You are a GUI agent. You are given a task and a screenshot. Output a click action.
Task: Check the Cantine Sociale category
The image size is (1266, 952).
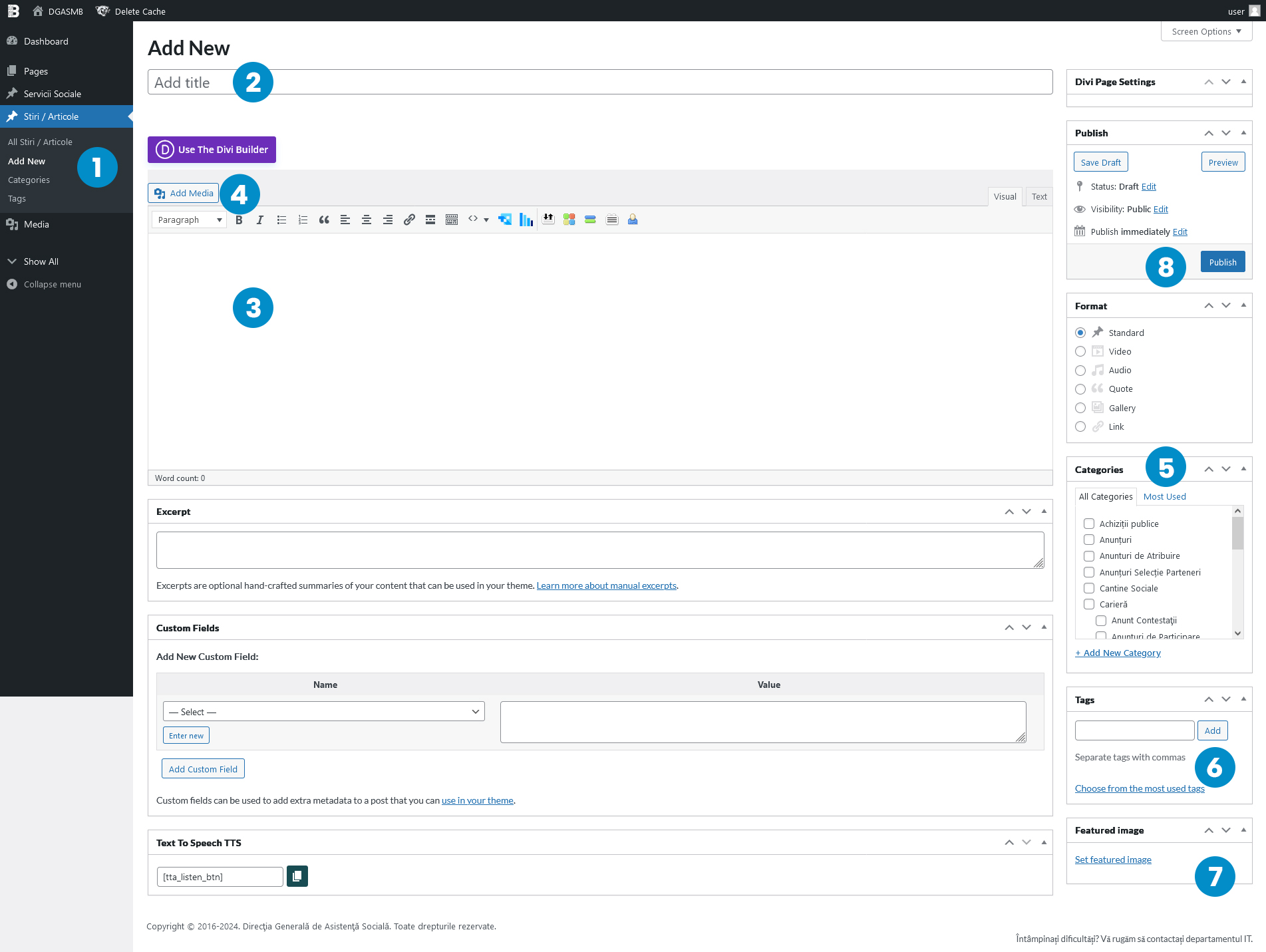pyautogui.click(x=1089, y=588)
